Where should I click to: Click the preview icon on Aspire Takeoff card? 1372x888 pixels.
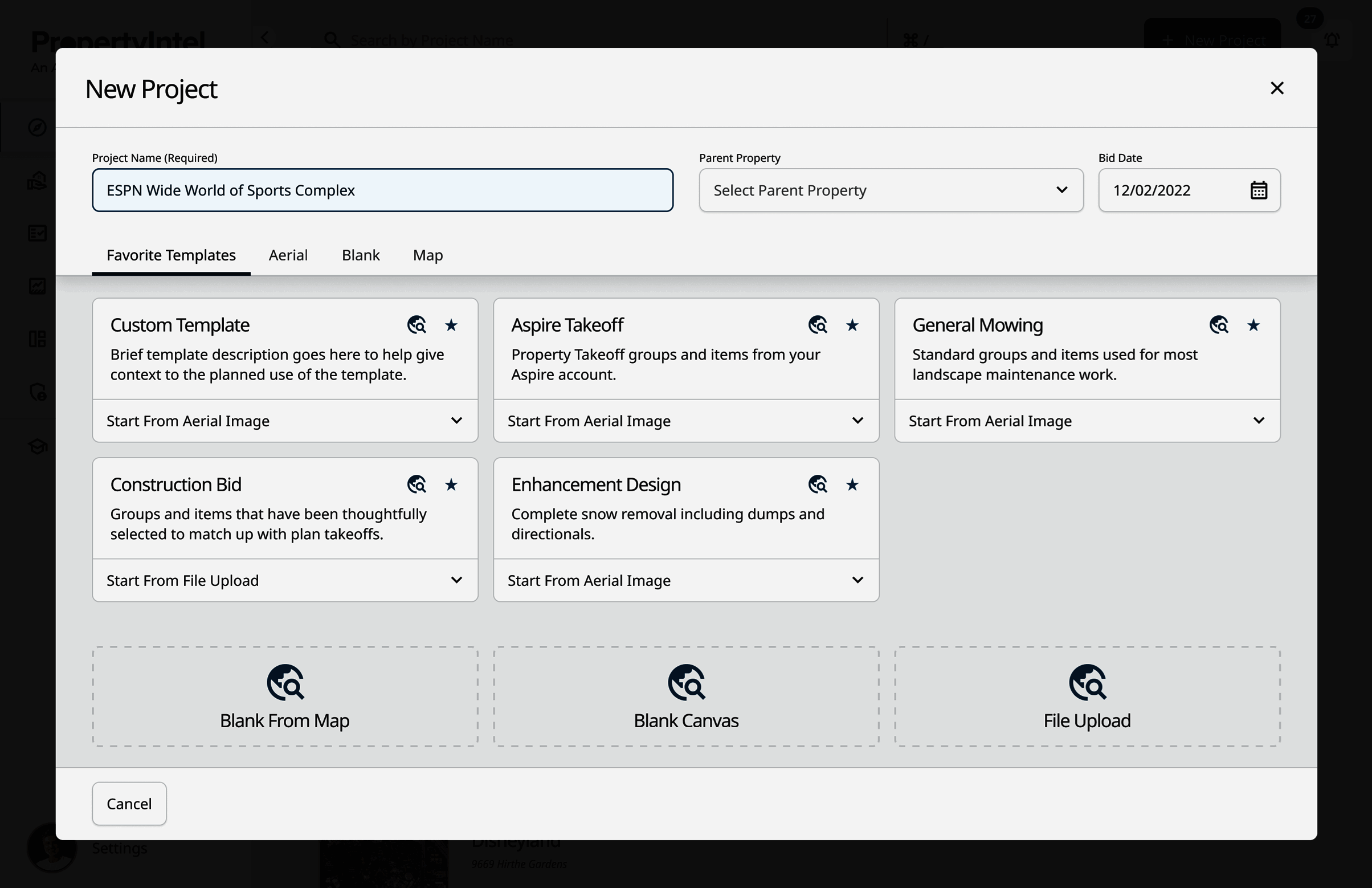pos(818,325)
